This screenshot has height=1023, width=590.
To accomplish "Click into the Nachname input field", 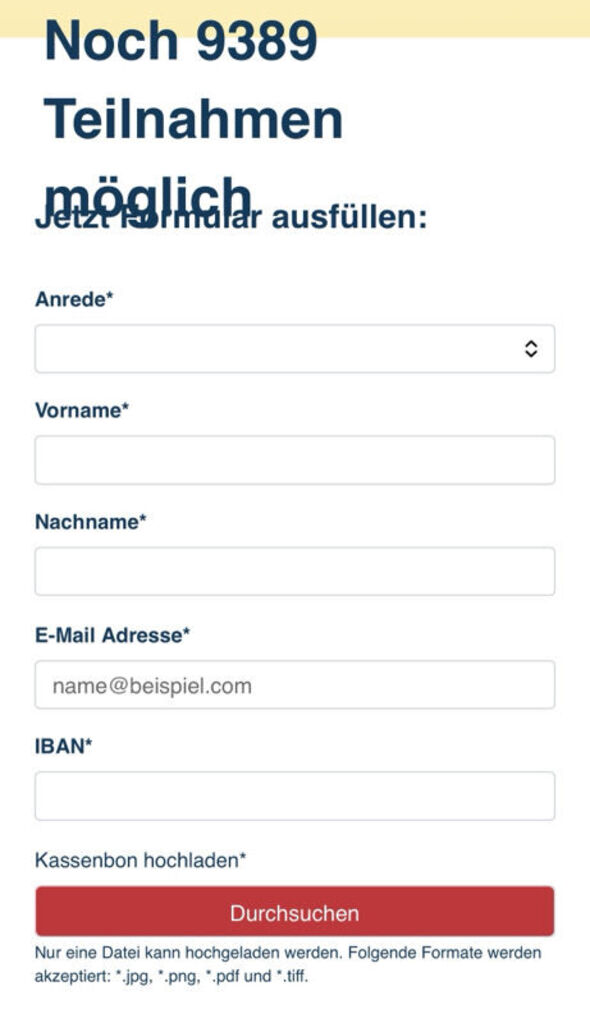I will click(295, 570).
